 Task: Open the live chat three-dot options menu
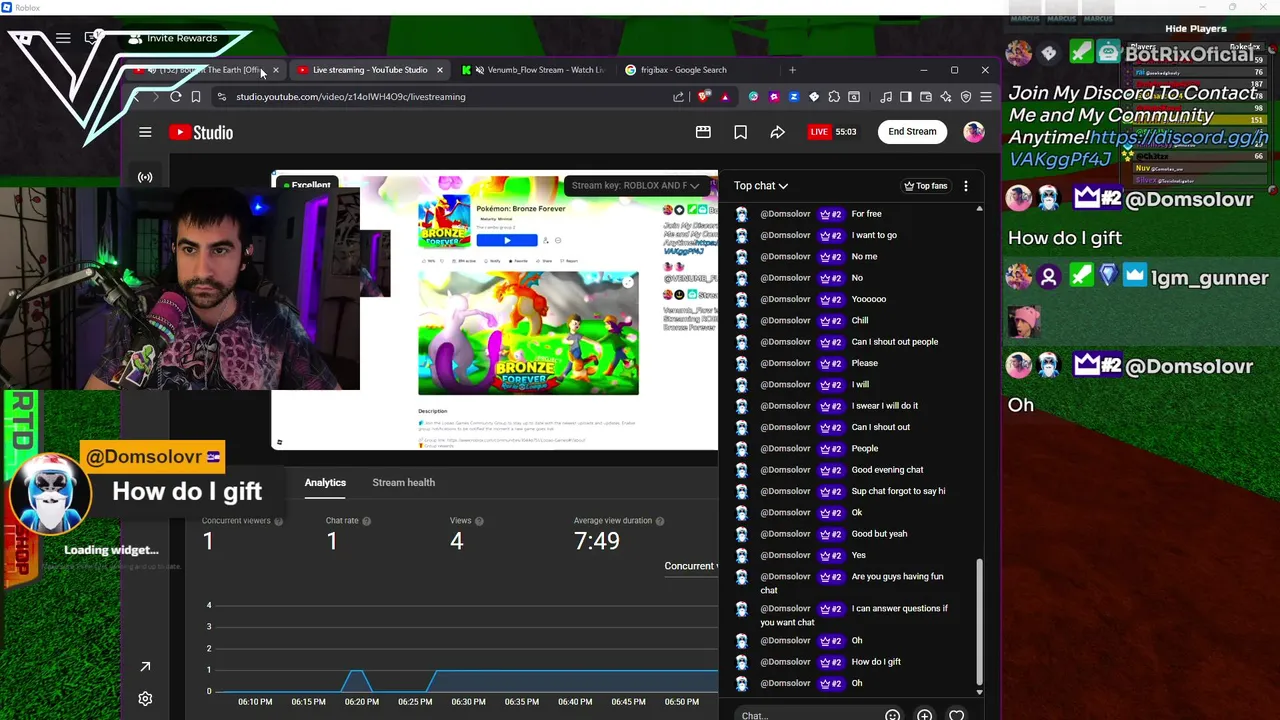pos(965,186)
